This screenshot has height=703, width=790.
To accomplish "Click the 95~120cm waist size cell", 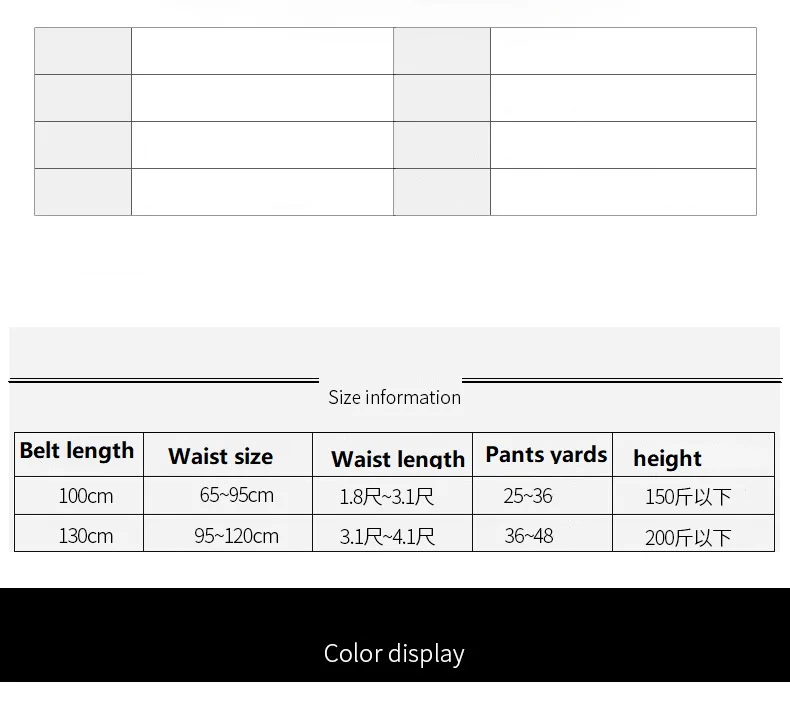I will 228,533.
